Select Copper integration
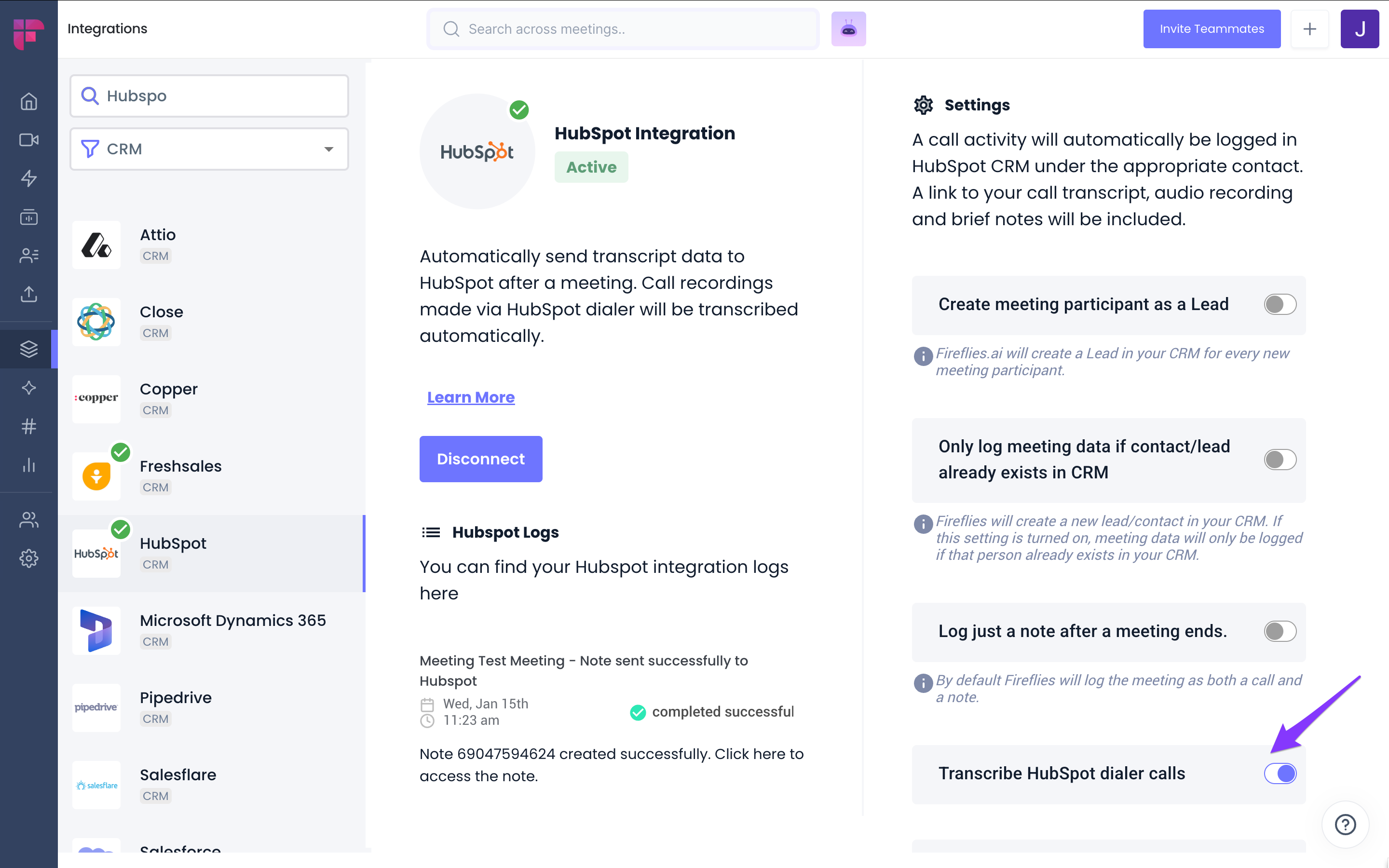Viewport: 1389px width, 868px height. [211, 399]
